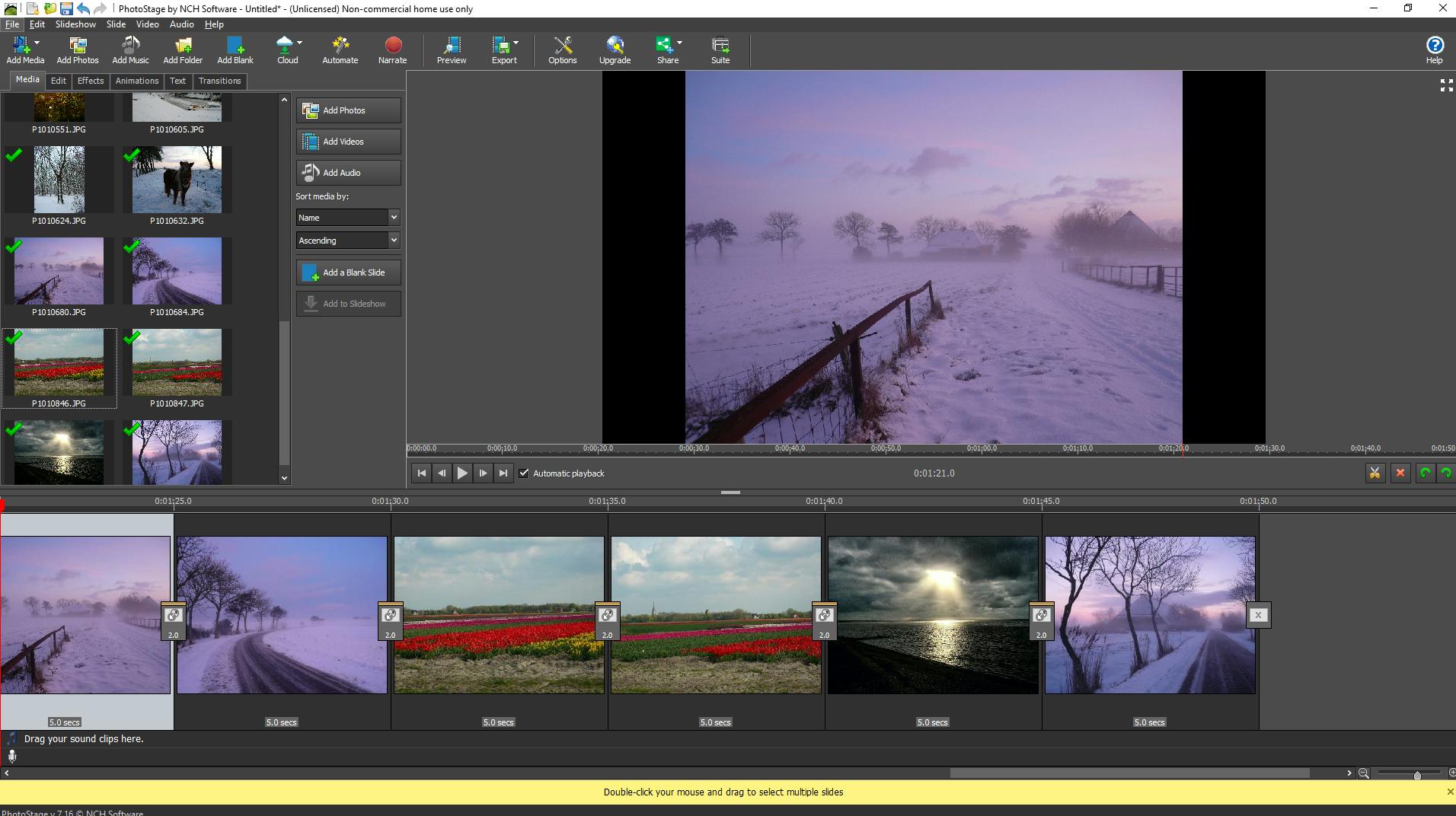This screenshot has height=816, width=1456.
Task: Uncheck Automatic playback
Action: 524,473
